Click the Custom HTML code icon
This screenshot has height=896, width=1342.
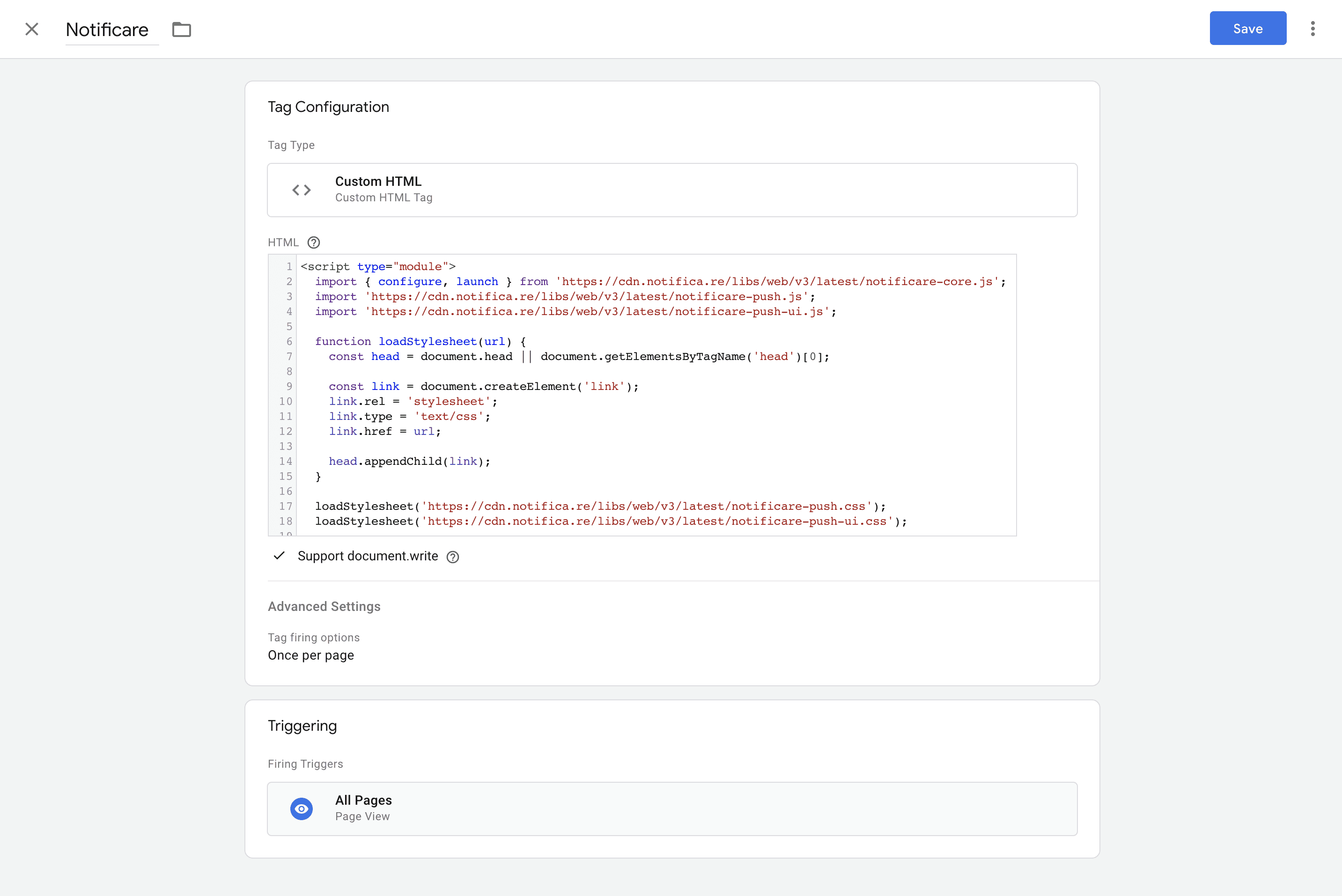(x=301, y=190)
